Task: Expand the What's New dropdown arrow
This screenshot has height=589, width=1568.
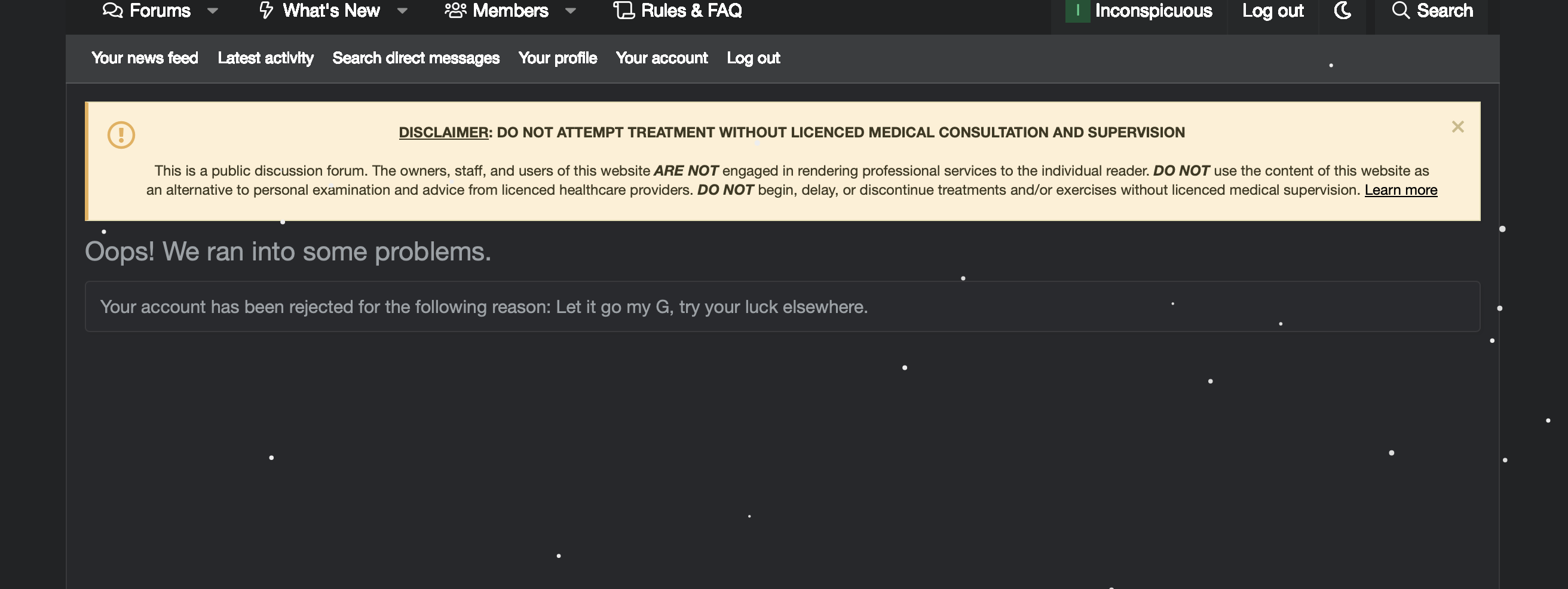Action: tap(402, 10)
